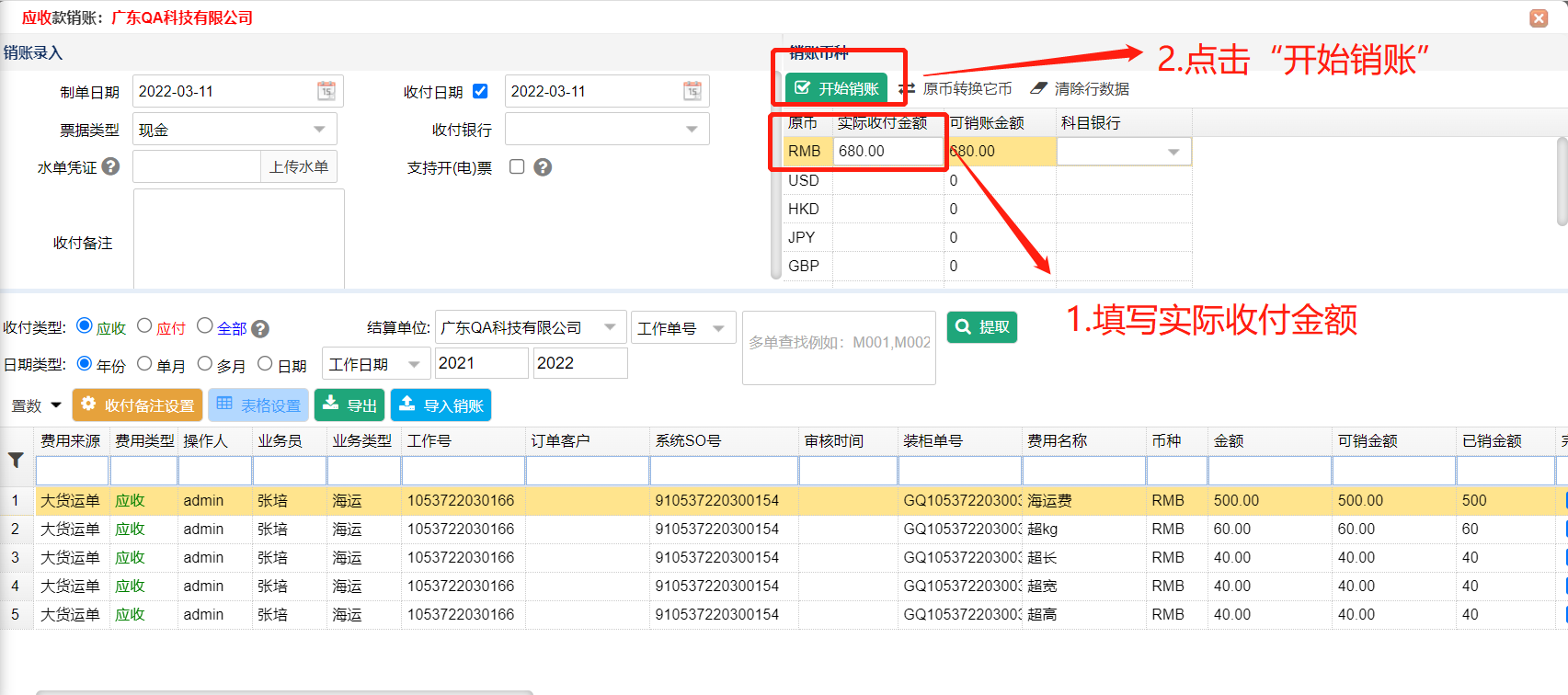The height and width of the screenshot is (695, 1568).
Task: Open the 收付银行 dropdown
Action: coord(692,130)
